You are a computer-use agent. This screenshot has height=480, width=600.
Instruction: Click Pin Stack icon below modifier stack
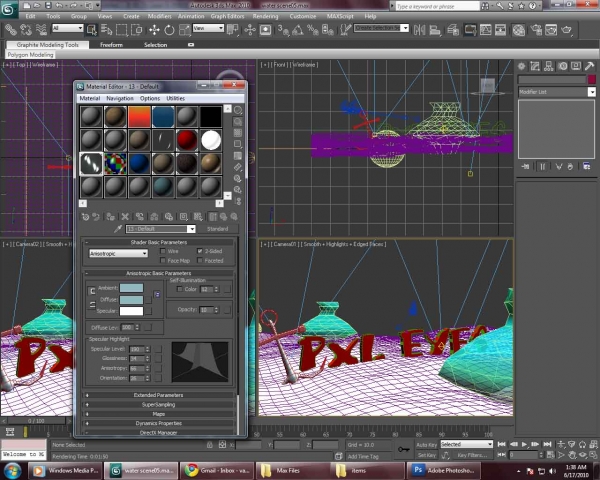click(526, 167)
